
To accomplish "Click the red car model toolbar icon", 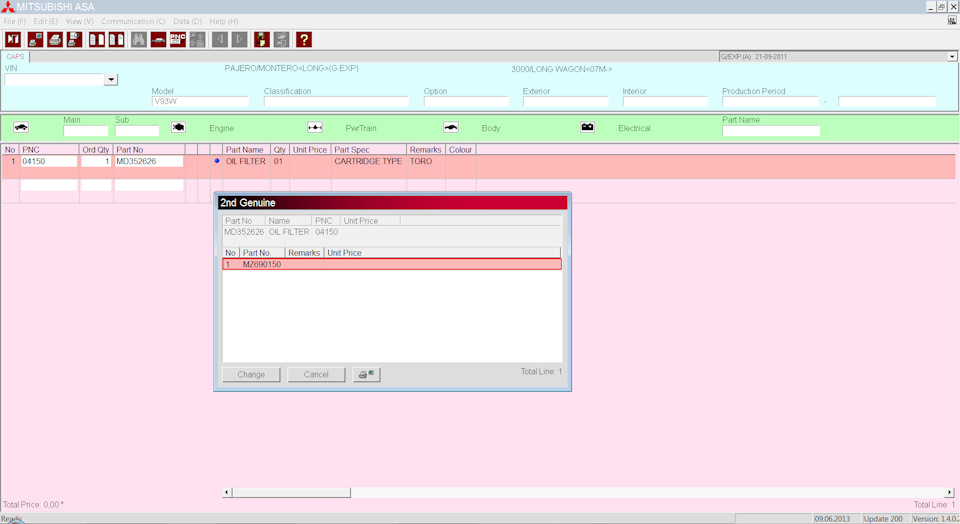I will pyautogui.click(x=158, y=40).
